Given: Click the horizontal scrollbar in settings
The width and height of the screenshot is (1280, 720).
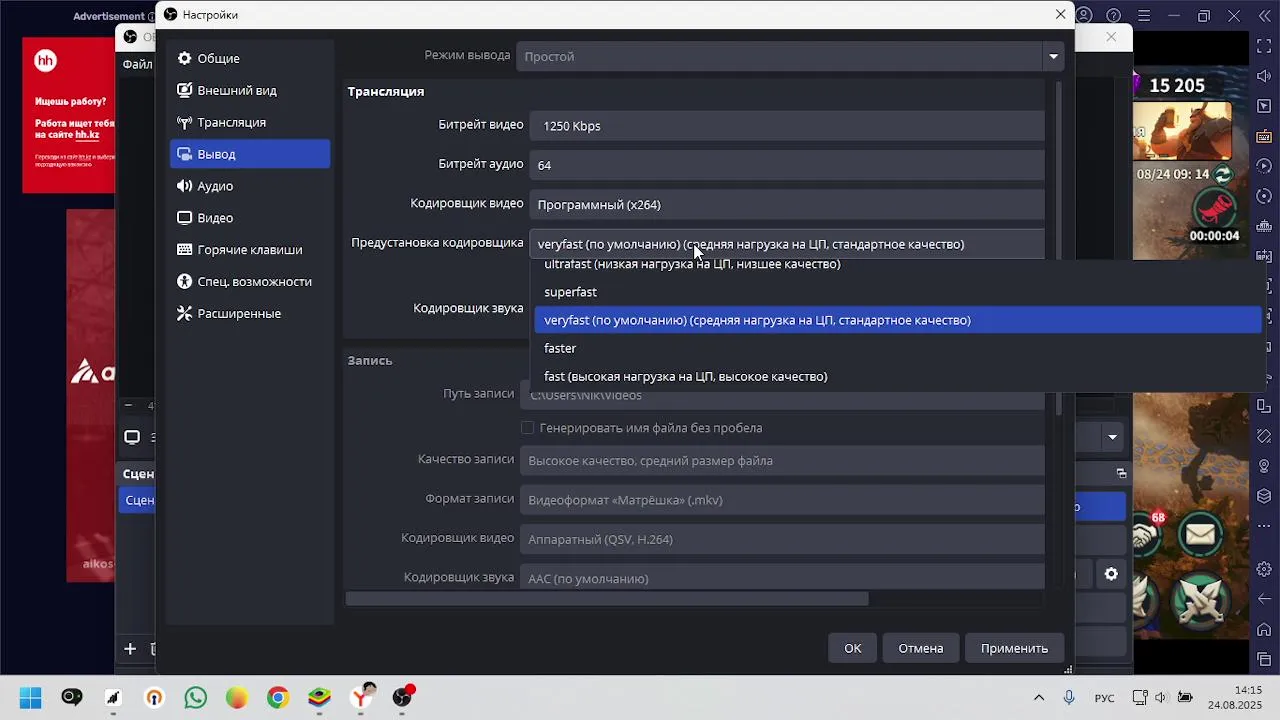Looking at the screenshot, I should (x=607, y=599).
